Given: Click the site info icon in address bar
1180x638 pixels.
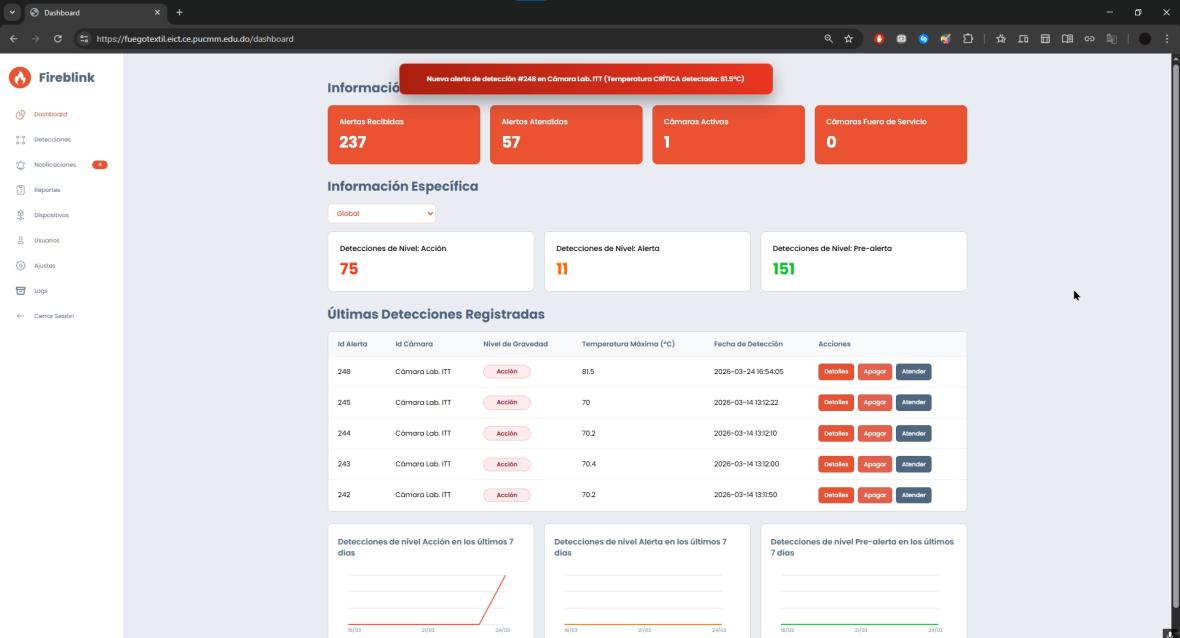Looking at the screenshot, I should [x=84, y=38].
